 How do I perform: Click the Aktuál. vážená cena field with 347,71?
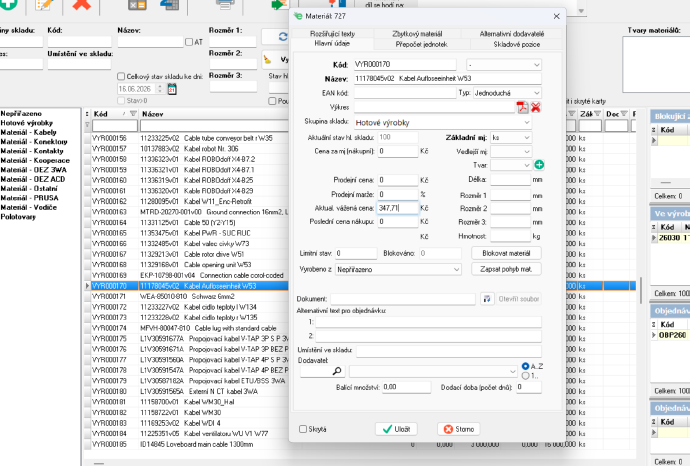point(397,208)
